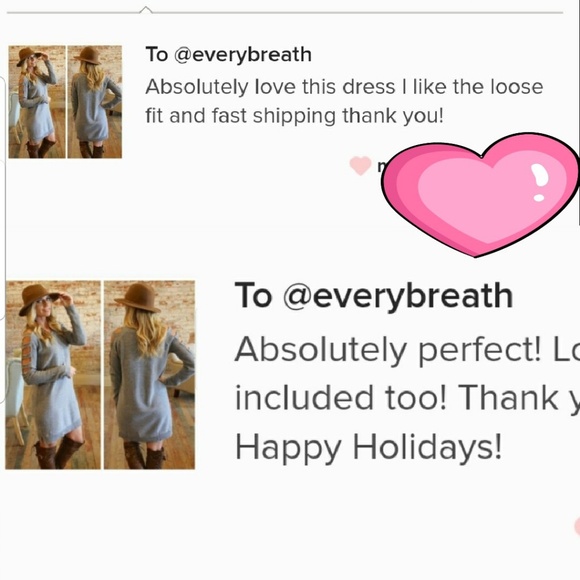The width and height of the screenshot is (580, 580).
Task: Open large front-view photo of woman holding hat
Action: click(53, 375)
